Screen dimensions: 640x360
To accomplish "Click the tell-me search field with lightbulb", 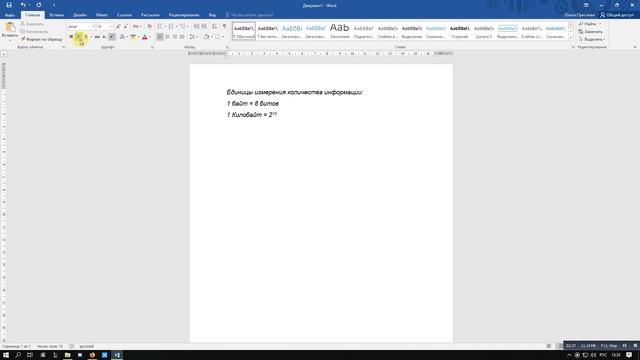I will click(249, 15).
